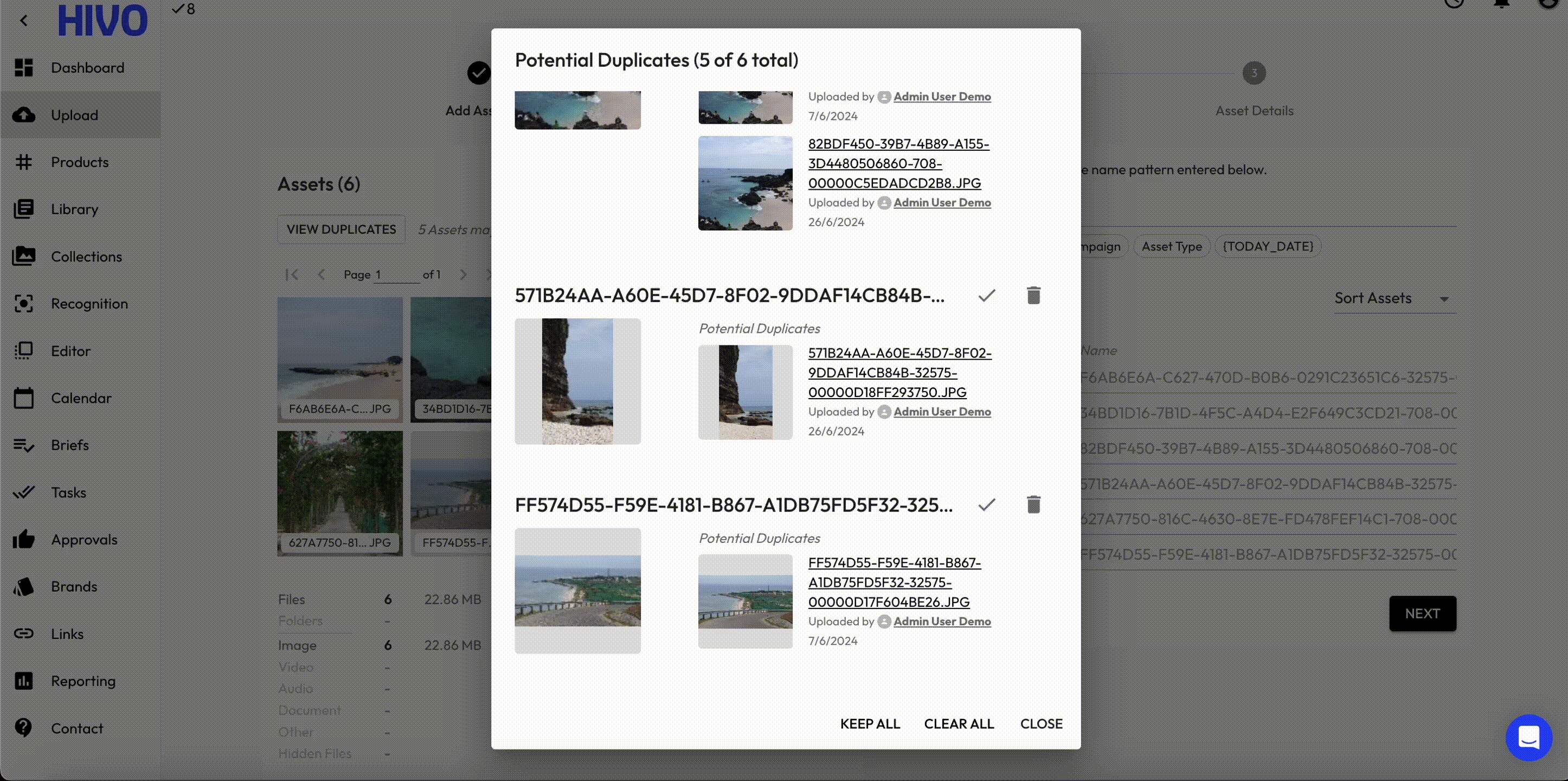The width and height of the screenshot is (1568, 781).
Task: Toggle keep checkmark for 571B24AA asset
Action: pos(987,295)
